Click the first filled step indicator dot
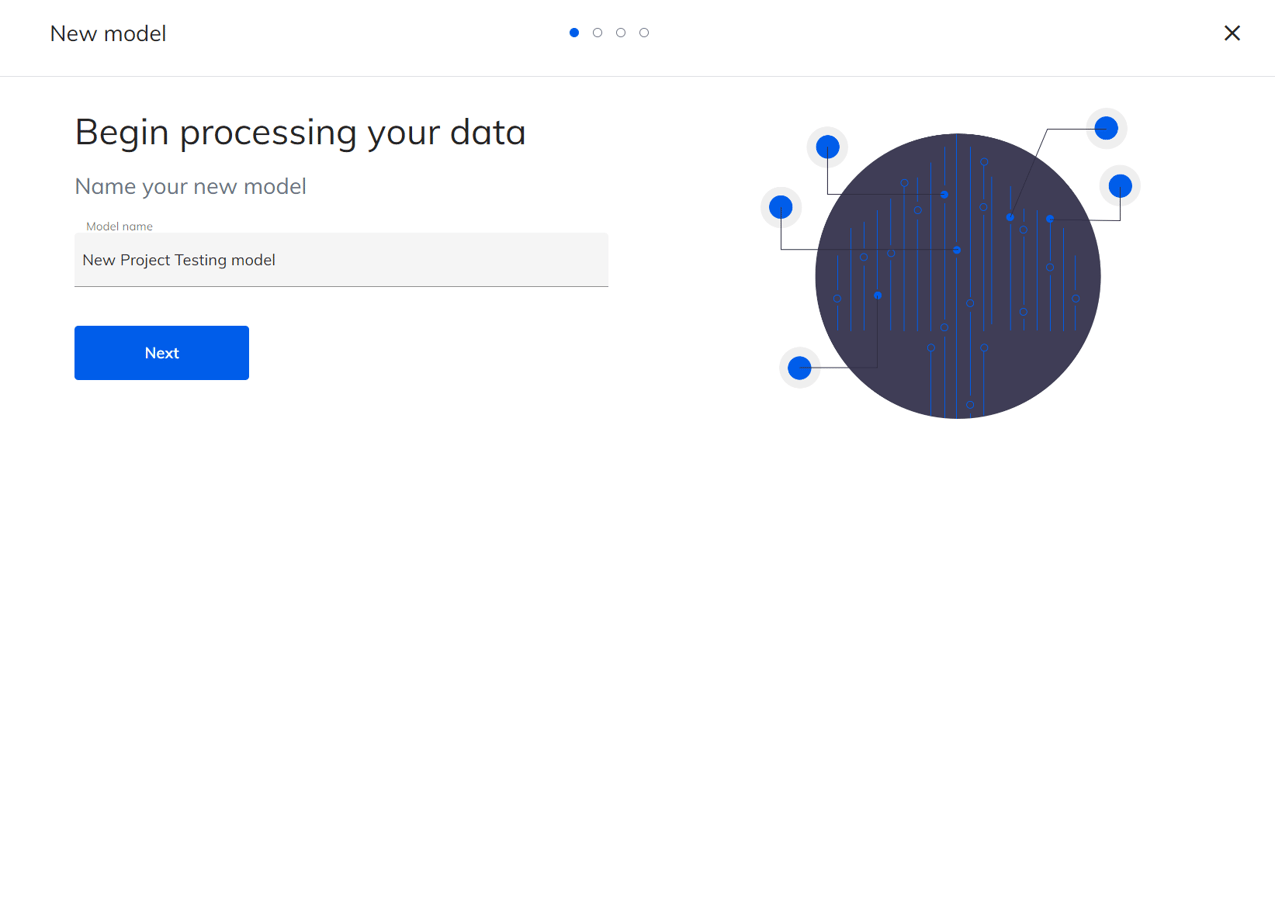 [574, 33]
